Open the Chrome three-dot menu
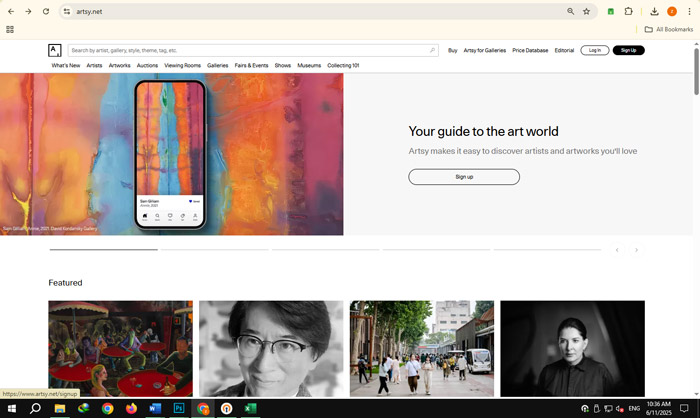Viewport: 700px width, 418px height. 689,11
